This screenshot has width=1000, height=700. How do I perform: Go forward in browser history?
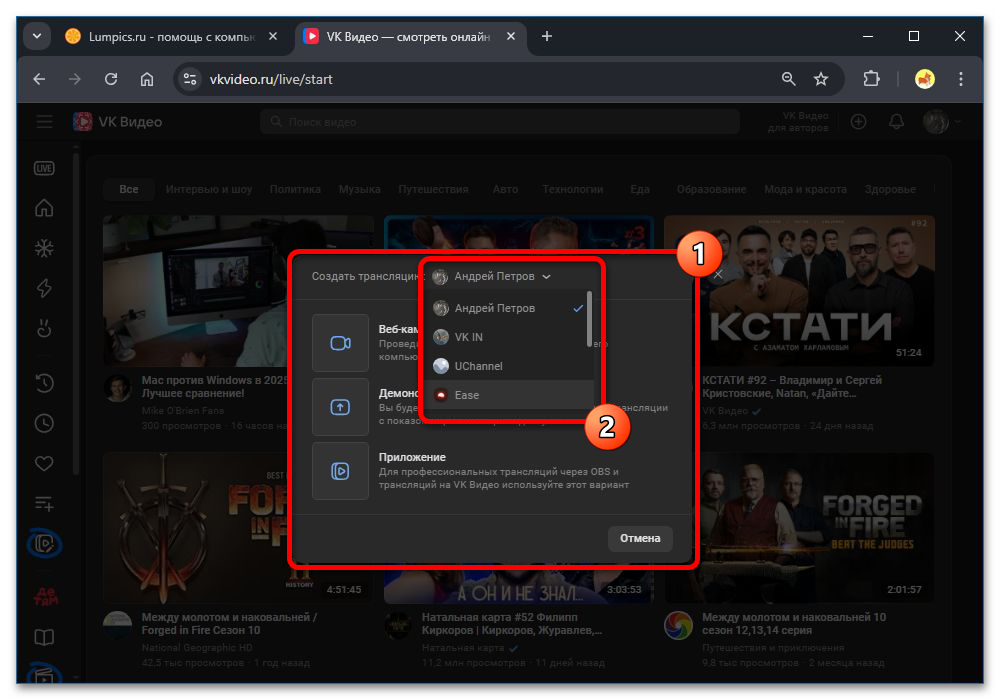pos(75,79)
